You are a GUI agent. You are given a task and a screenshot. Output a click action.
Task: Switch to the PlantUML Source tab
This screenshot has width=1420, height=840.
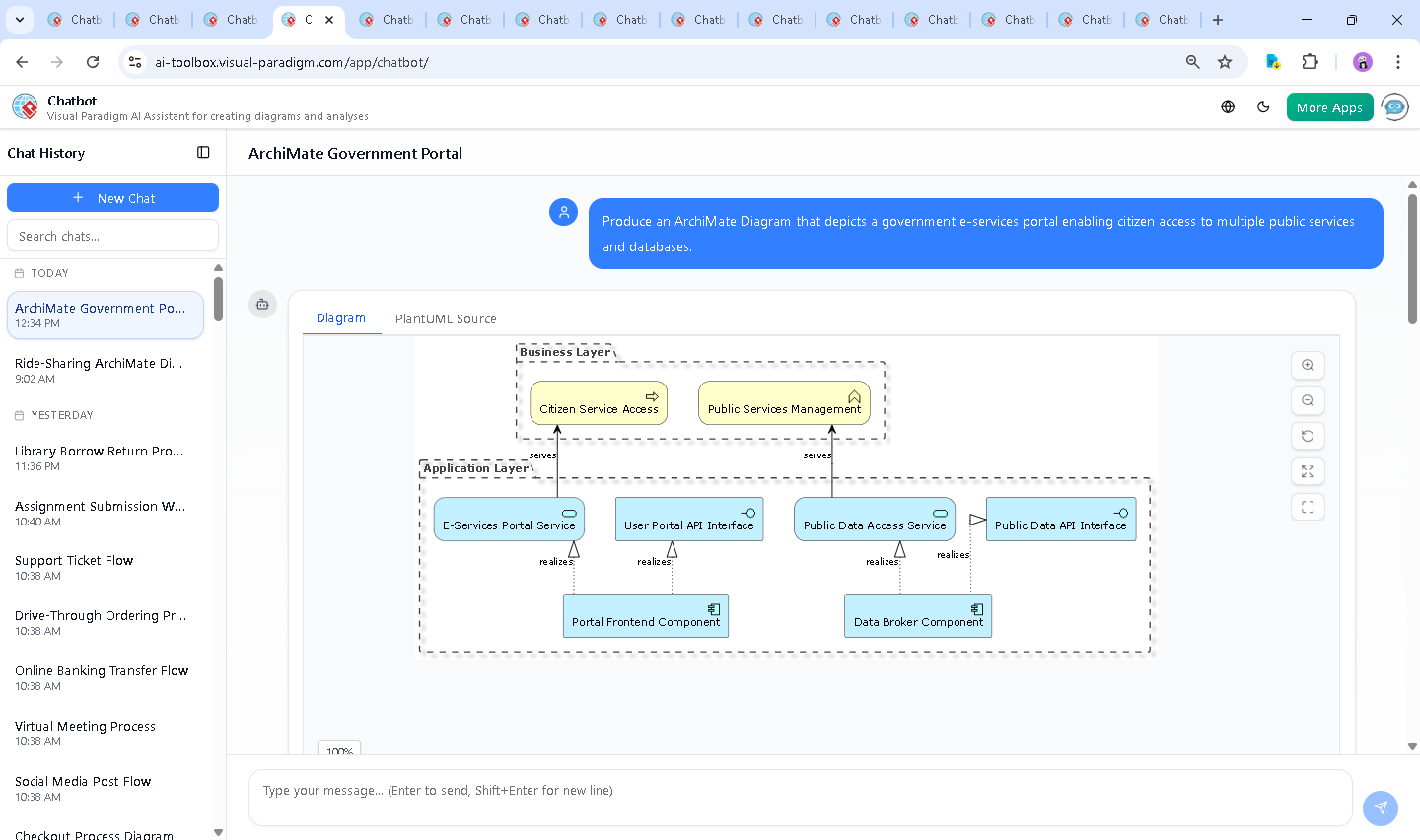[446, 318]
